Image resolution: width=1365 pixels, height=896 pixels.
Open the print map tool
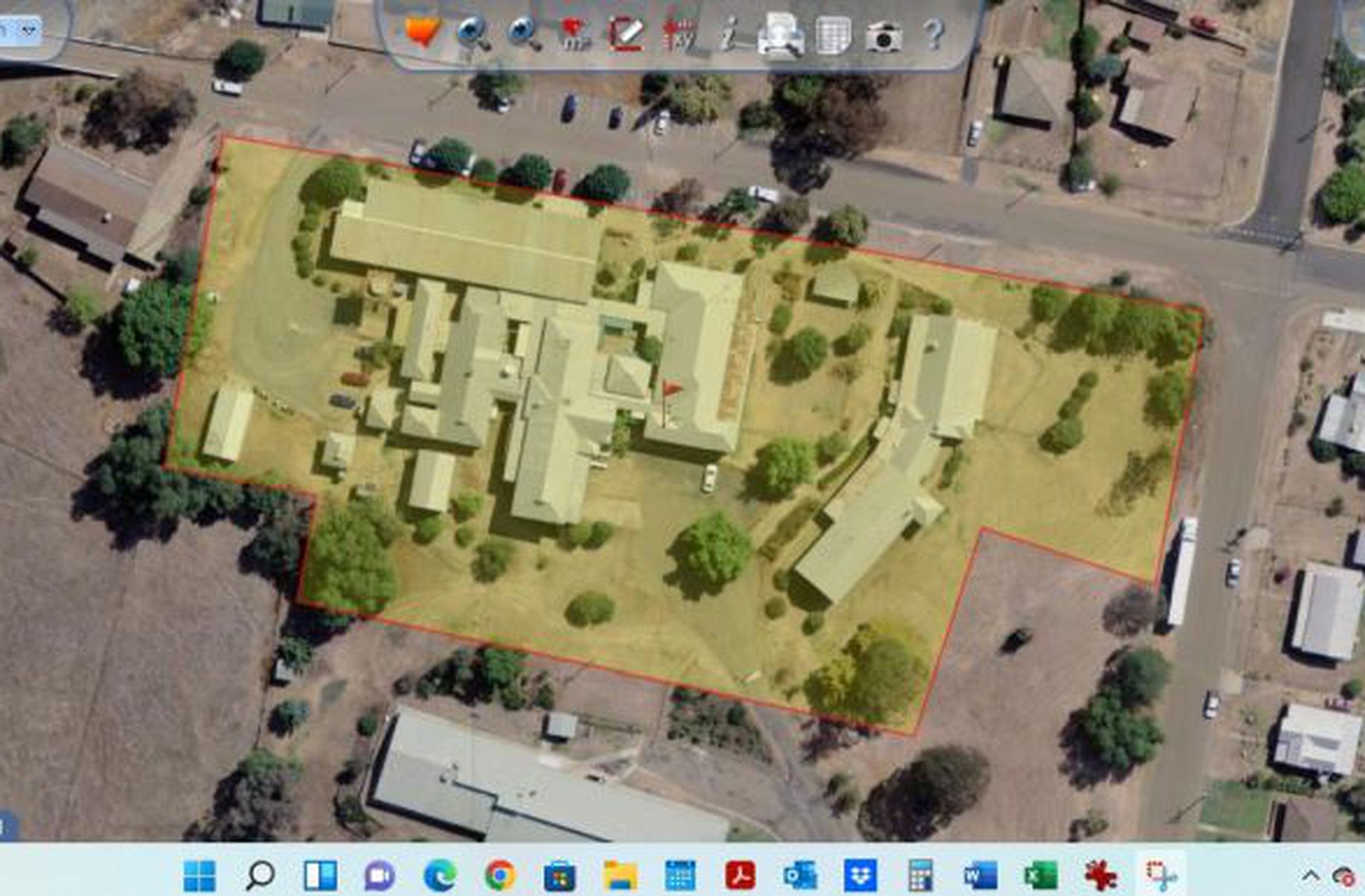coord(779,34)
